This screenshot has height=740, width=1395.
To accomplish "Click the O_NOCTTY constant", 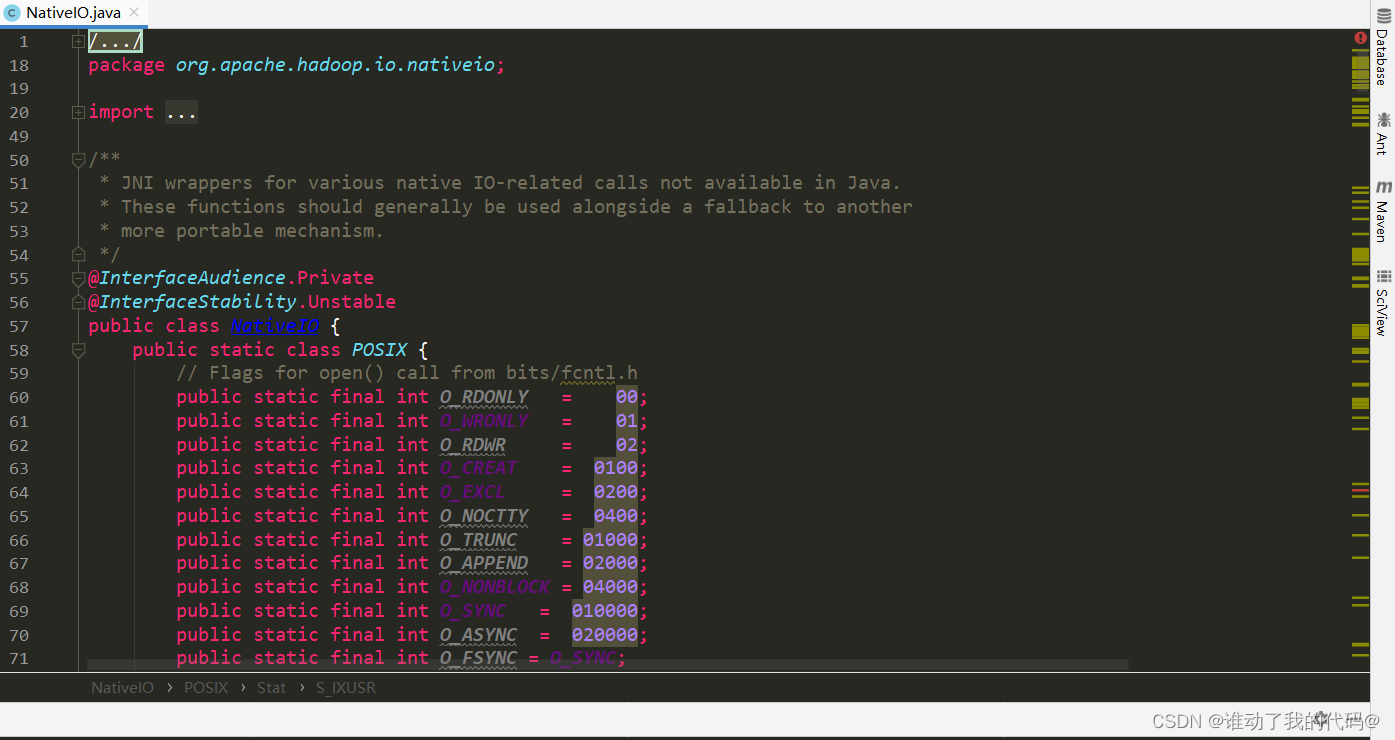I will 484,516.
